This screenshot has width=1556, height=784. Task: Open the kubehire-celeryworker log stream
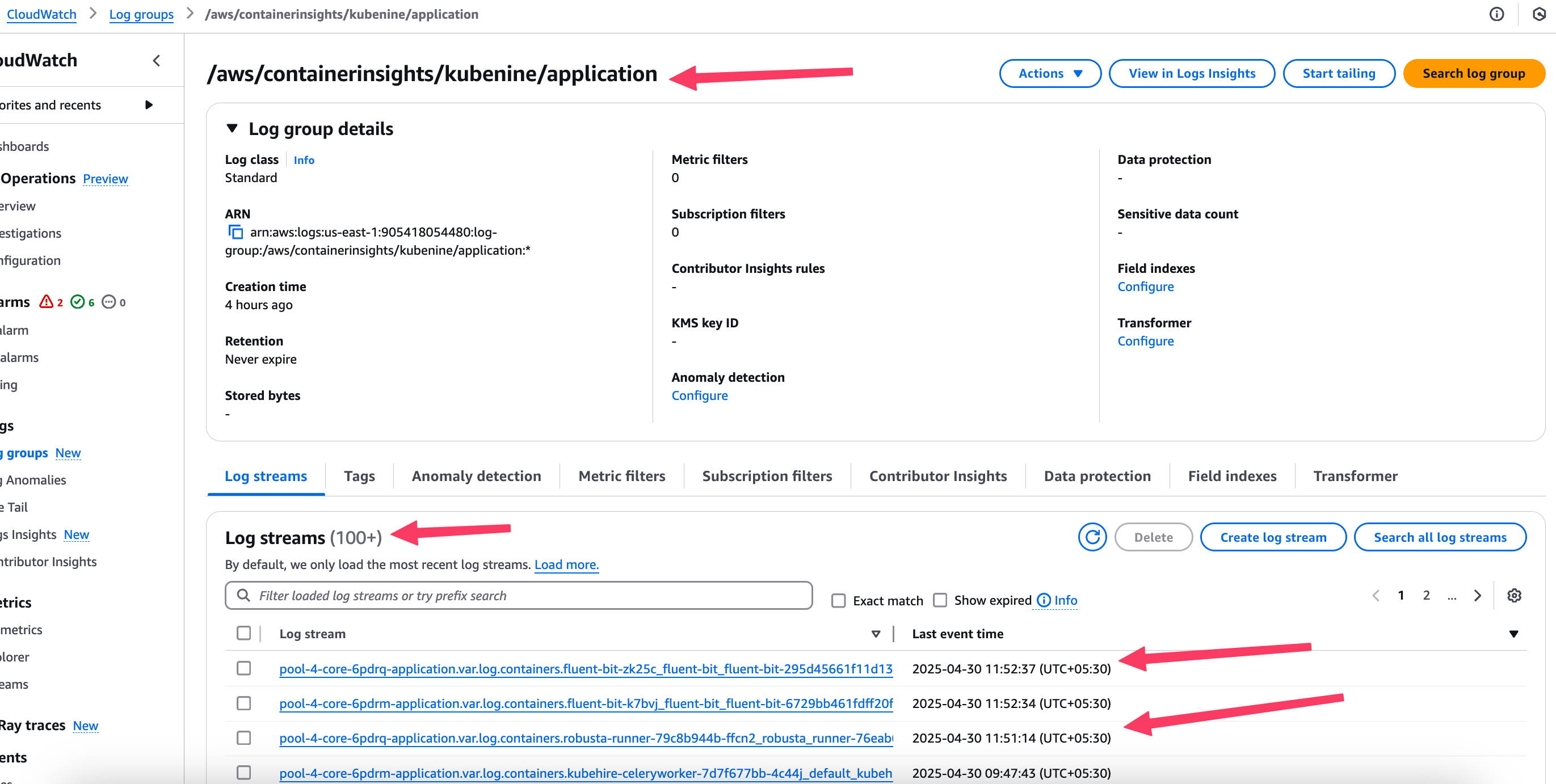click(585, 773)
